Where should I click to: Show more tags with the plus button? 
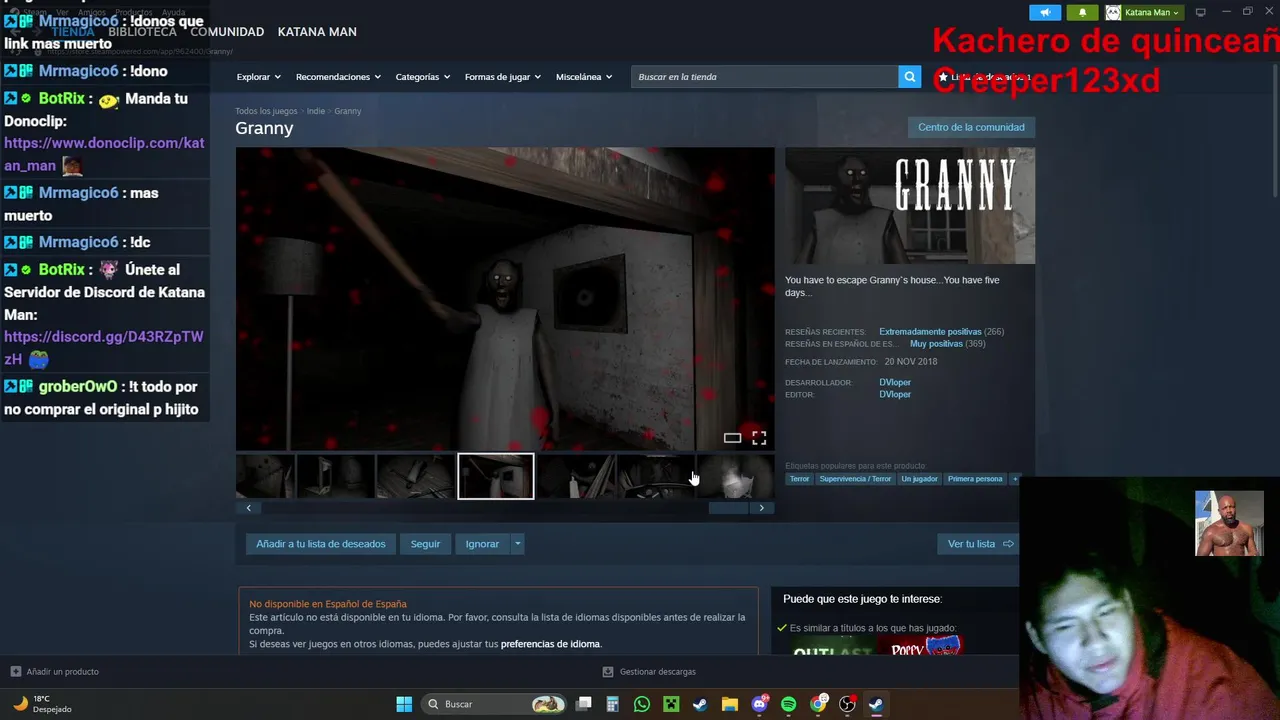point(1015,479)
